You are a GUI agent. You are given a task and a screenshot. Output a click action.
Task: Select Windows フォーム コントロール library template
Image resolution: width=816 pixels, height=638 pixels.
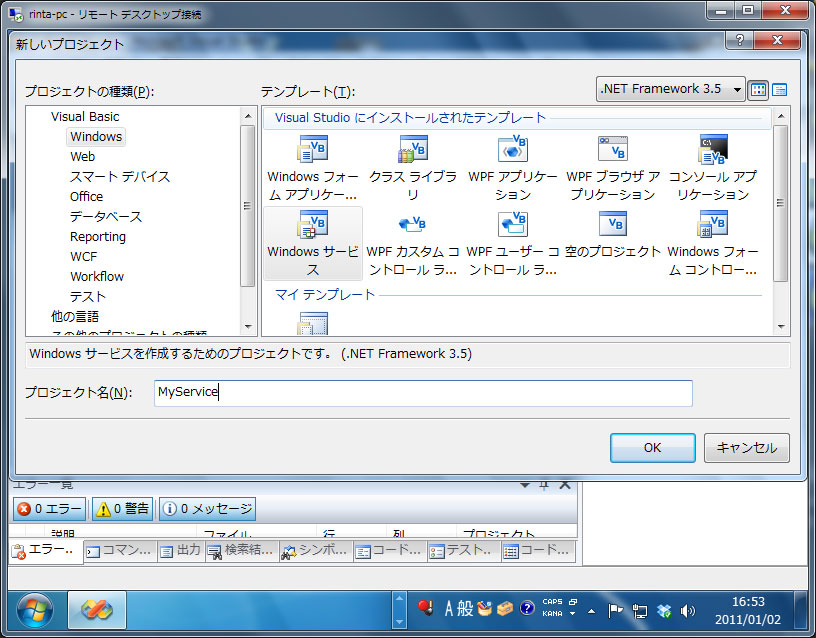point(712,243)
